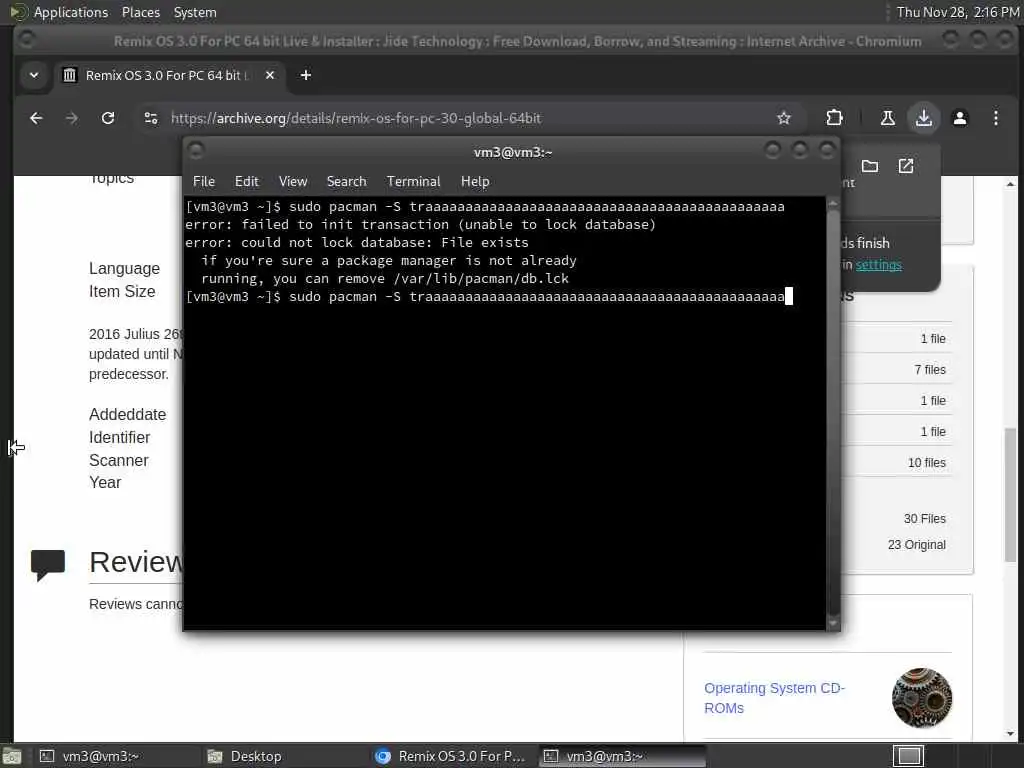Screen dimensions: 1024x768
Task: Click the Scanner metadata label
Action: pos(119,460)
